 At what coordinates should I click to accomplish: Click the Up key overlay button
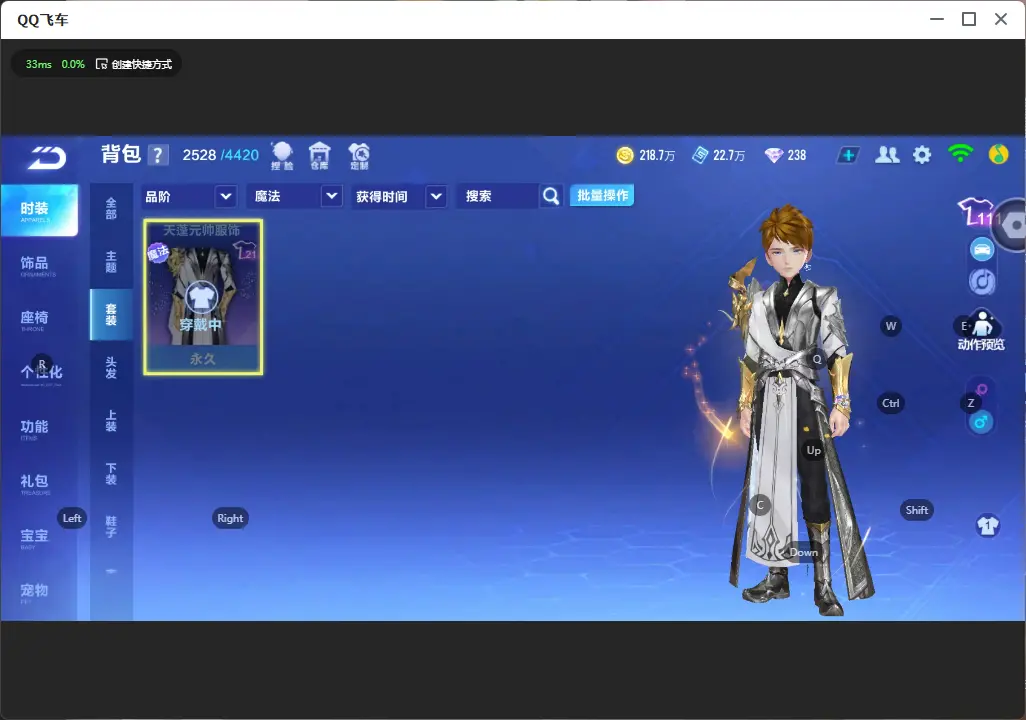pyautogui.click(x=813, y=450)
